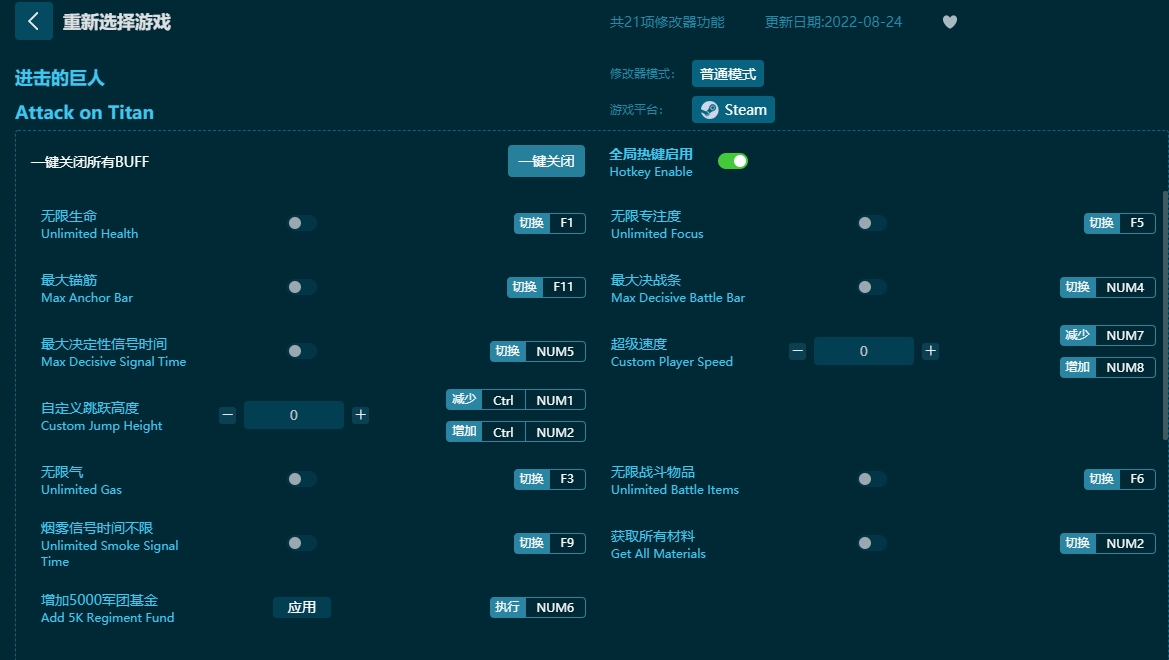
Task: Enable Max Anchor Bar toggle
Action: 302,287
